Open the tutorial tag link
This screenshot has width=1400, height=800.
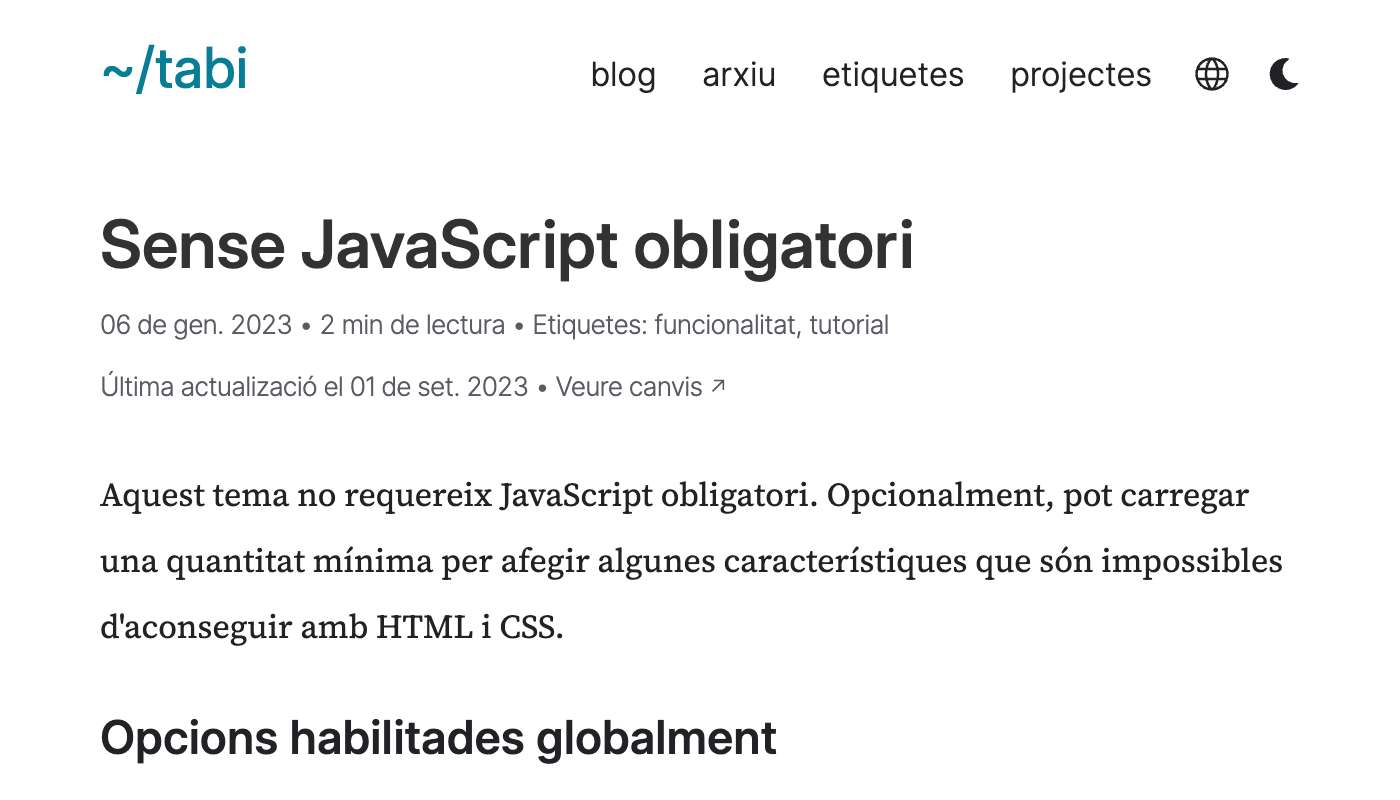(x=849, y=325)
